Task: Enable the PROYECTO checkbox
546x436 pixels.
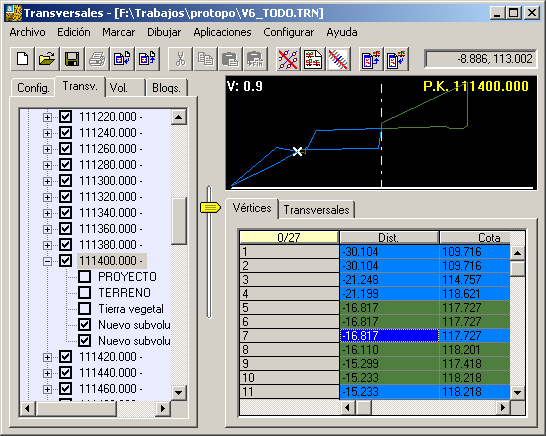Action: coord(84,277)
